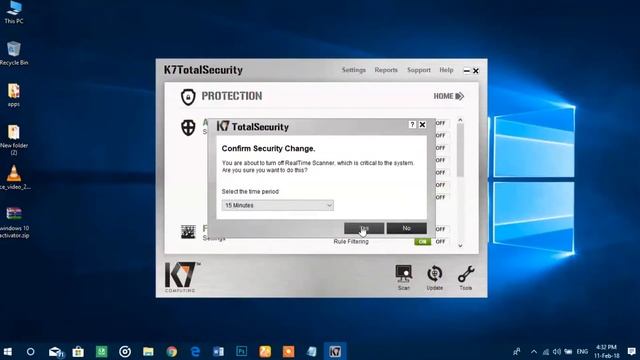Select VLC video file on desktop
The width and height of the screenshot is (640, 360).
14,178
